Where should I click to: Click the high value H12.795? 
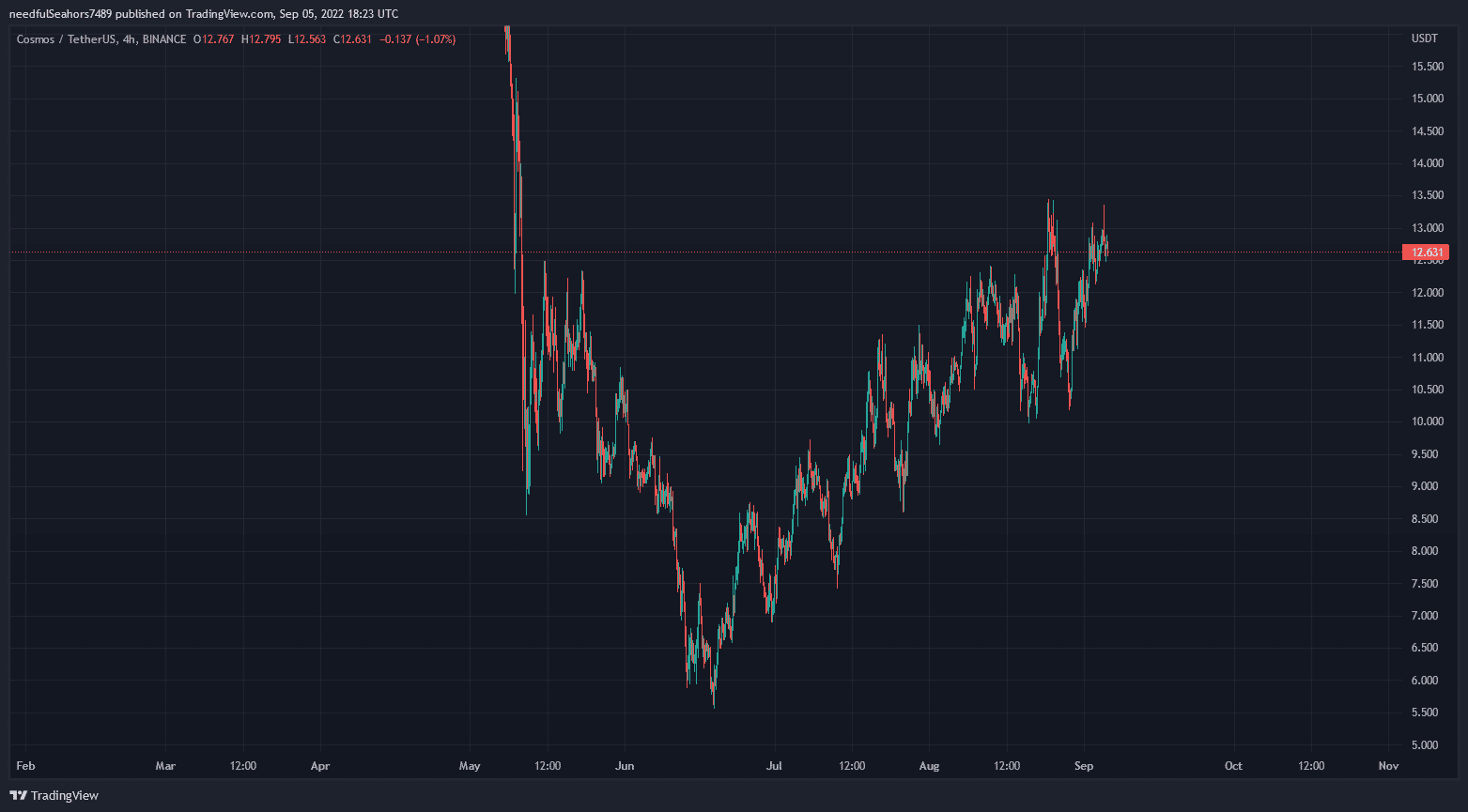[261, 39]
